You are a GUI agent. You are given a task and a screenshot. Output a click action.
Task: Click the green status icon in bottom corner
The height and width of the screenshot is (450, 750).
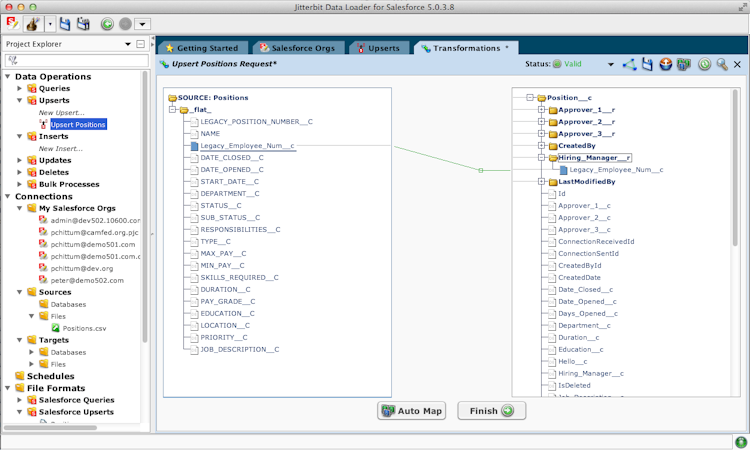(740, 441)
